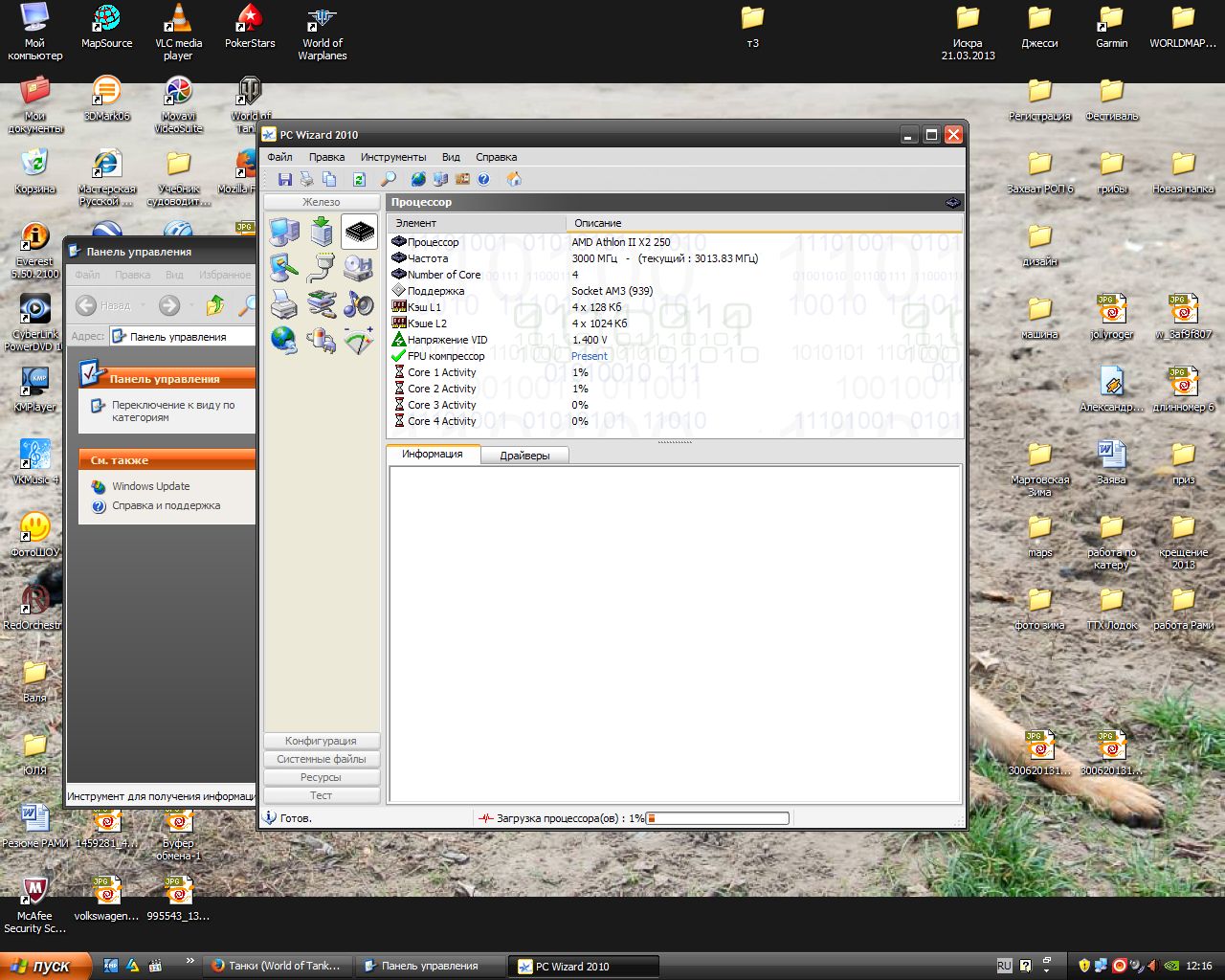Click the Windows Update link
This screenshot has width=1225, height=980.
(150, 486)
